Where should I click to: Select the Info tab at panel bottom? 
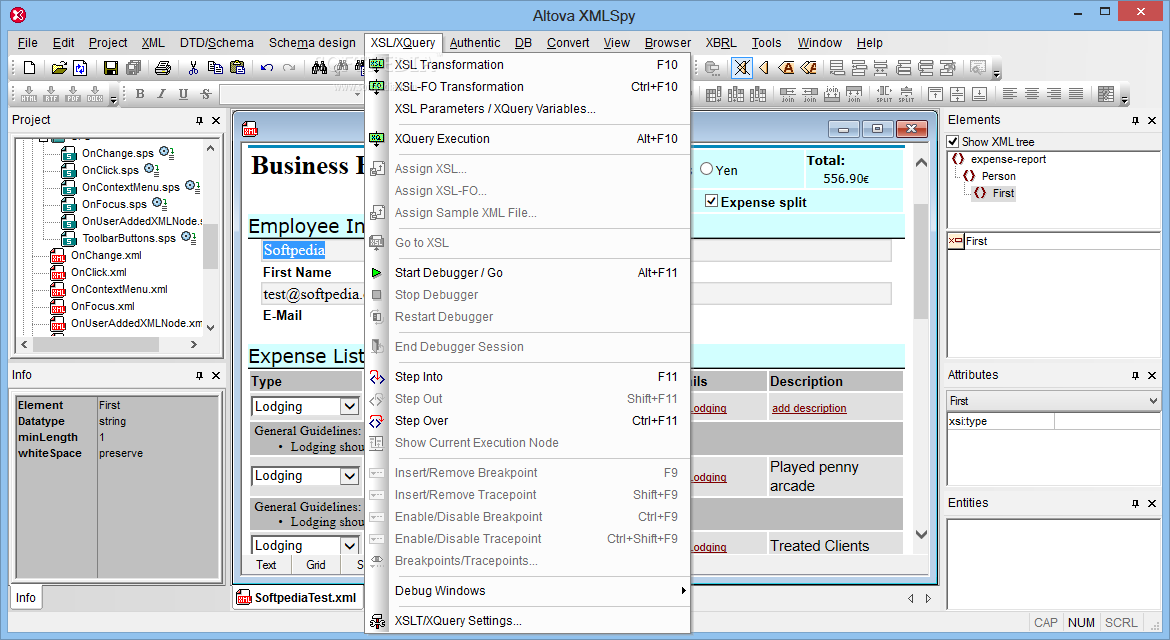coord(25,597)
